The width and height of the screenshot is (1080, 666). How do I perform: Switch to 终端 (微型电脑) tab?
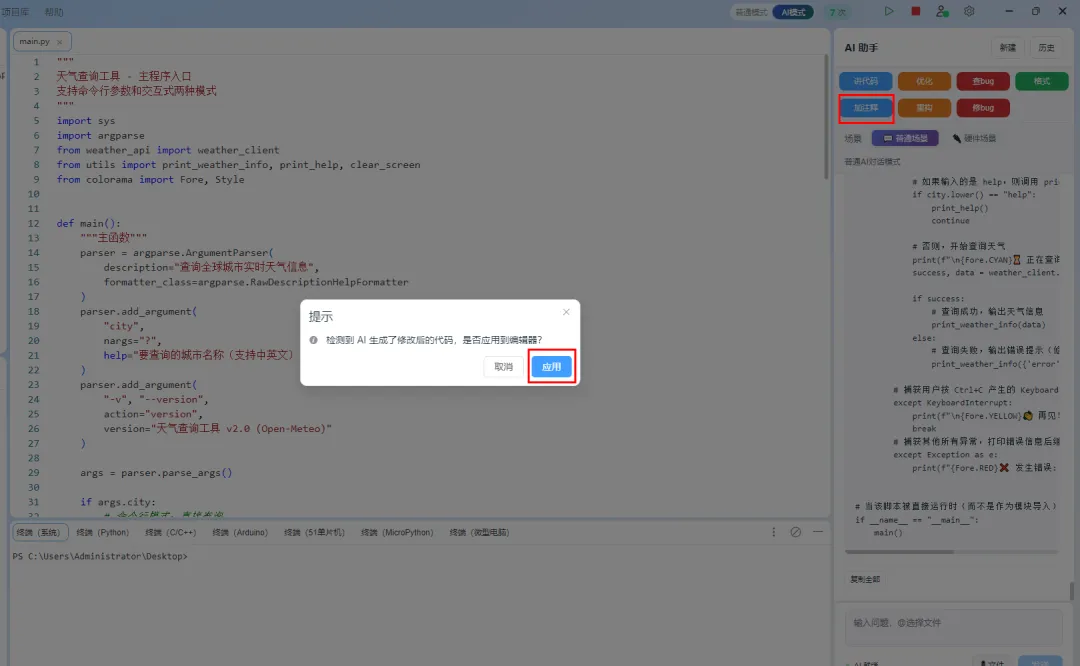[x=479, y=532]
